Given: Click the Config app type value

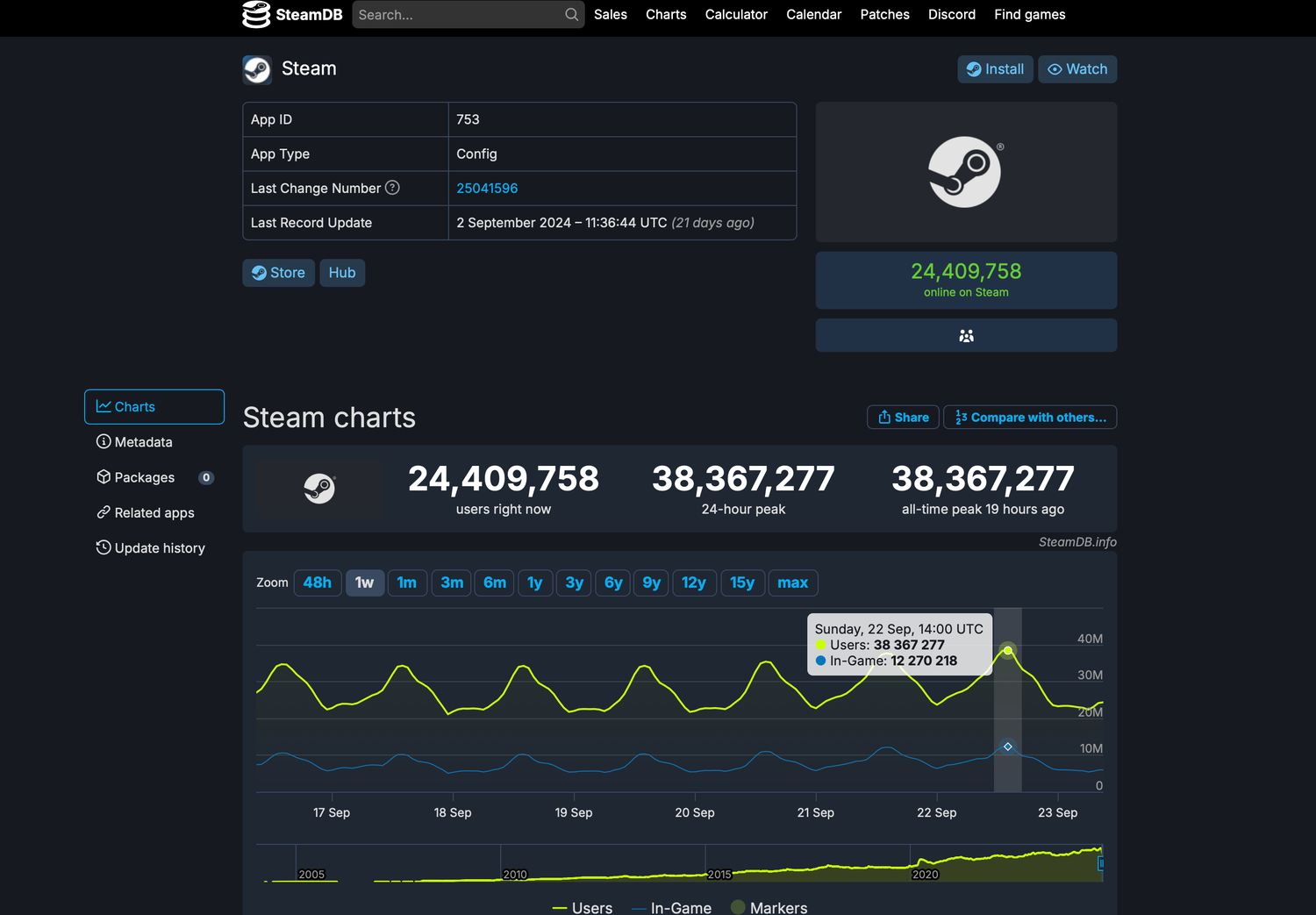Looking at the screenshot, I should 476,154.
